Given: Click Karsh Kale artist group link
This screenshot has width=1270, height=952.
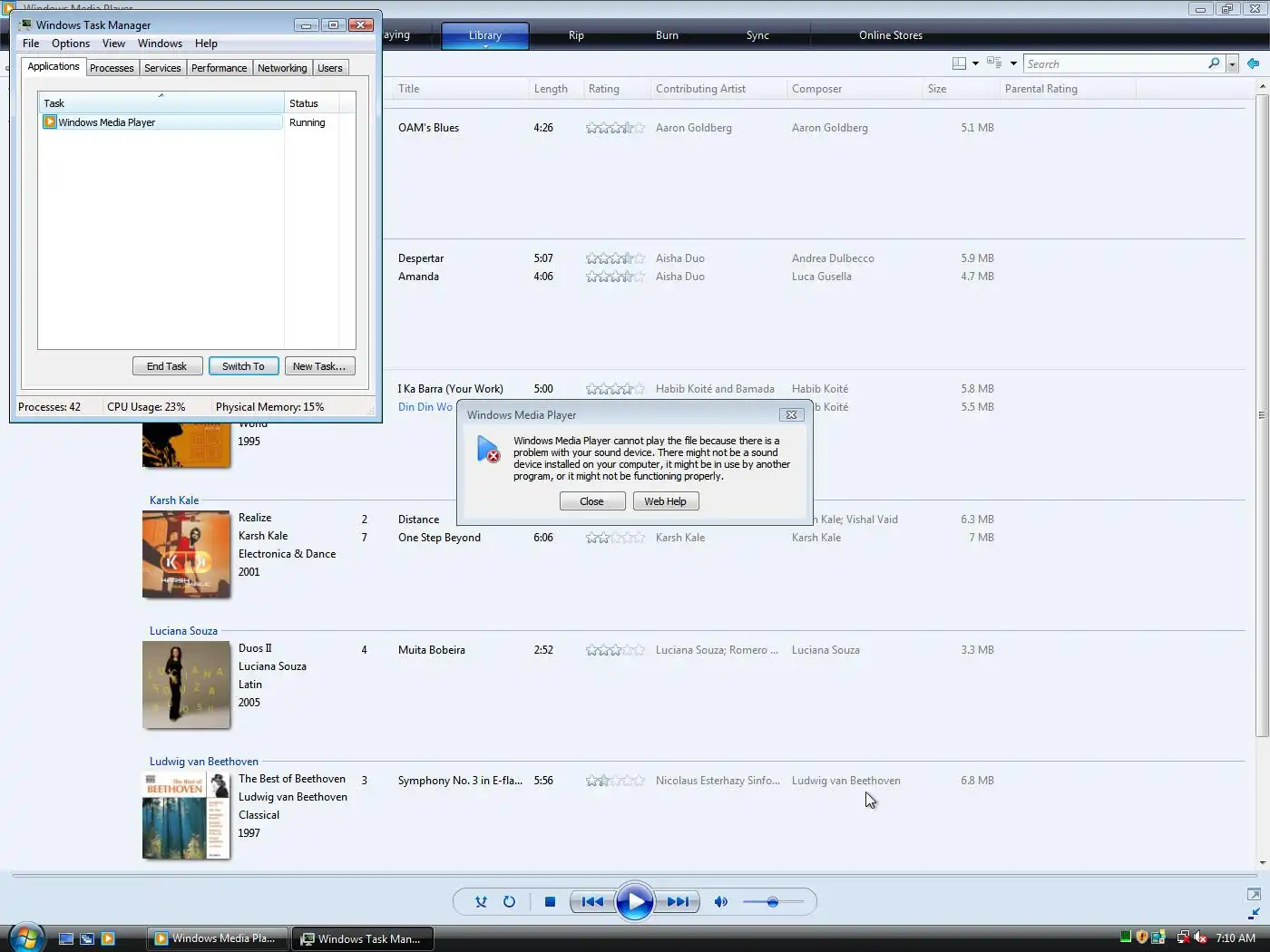Looking at the screenshot, I should 174,500.
